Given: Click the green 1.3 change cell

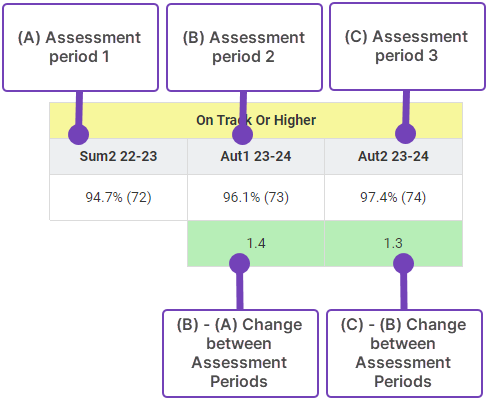Looking at the screenshot, I should coord(393,243).
